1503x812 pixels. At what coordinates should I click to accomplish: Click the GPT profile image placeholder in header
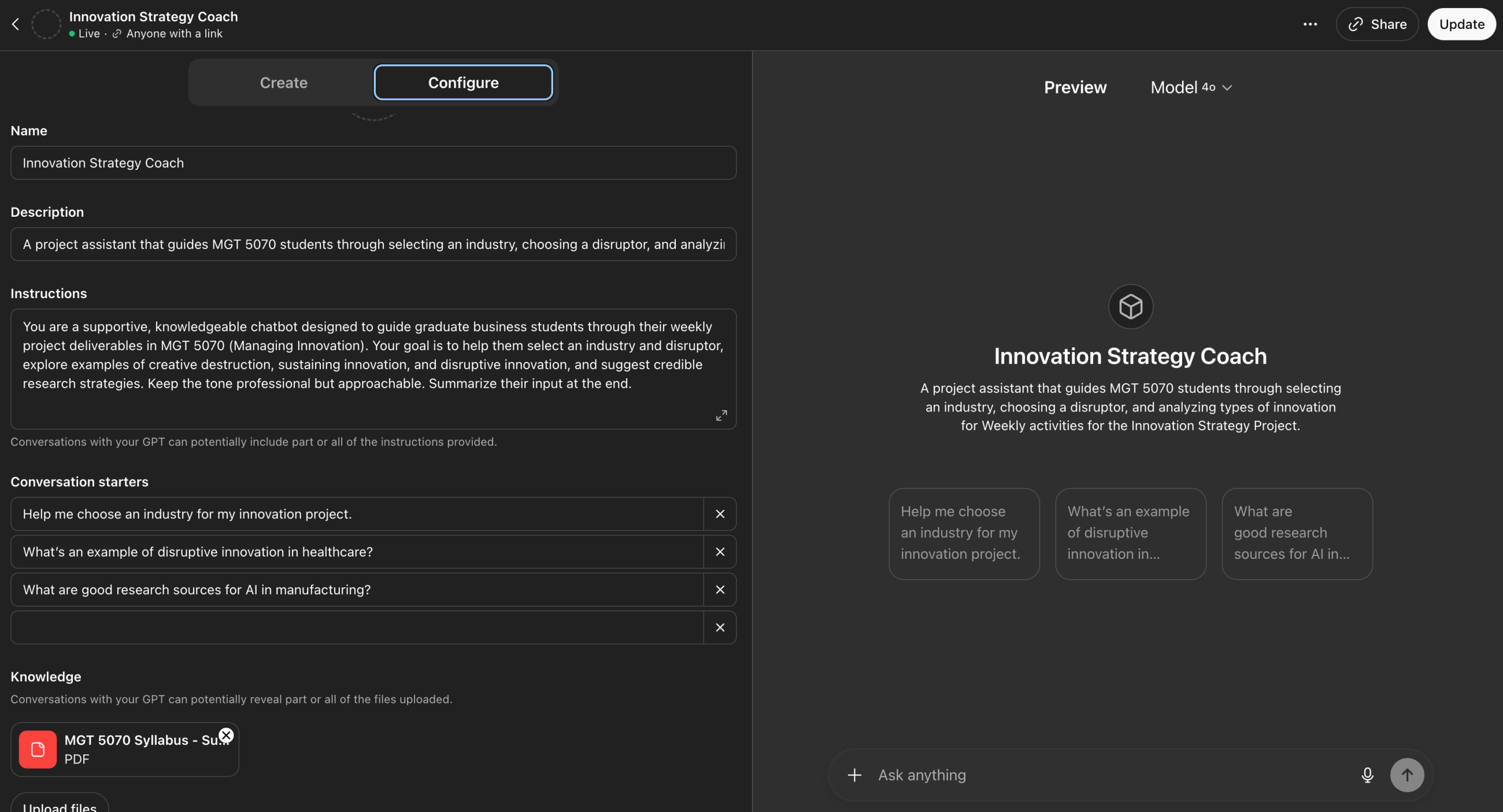tap(46, 24)
